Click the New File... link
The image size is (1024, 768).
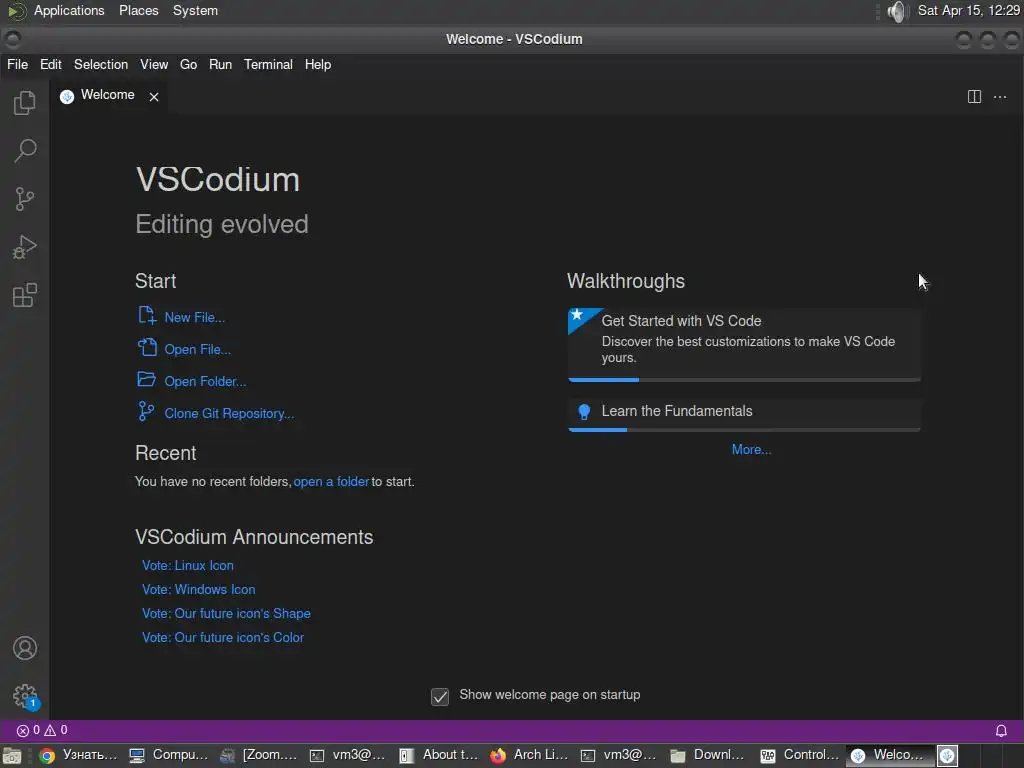coord(195,317)
